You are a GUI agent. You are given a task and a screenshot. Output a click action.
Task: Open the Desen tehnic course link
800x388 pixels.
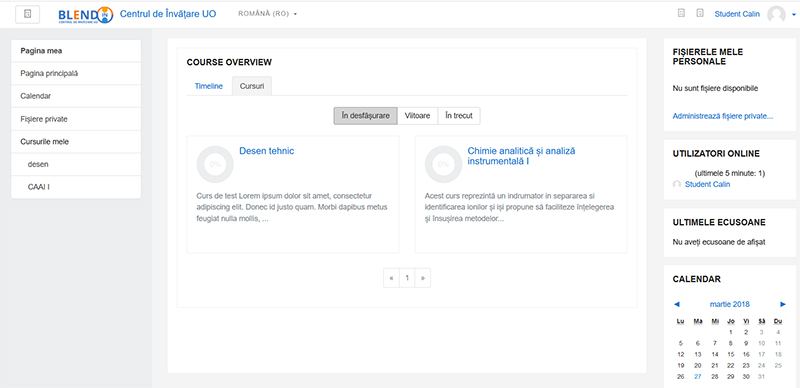pos(267,151)
